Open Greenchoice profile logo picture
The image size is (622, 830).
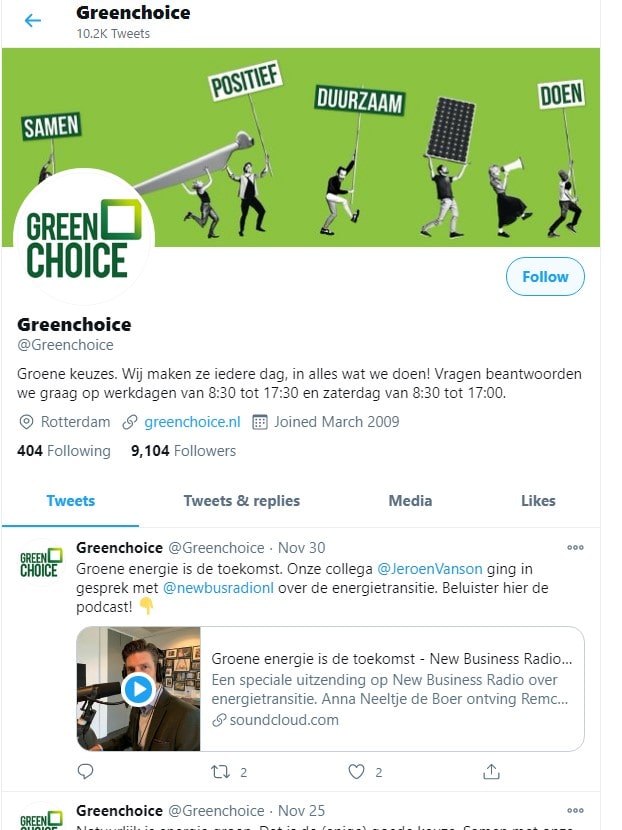point(84,237)
